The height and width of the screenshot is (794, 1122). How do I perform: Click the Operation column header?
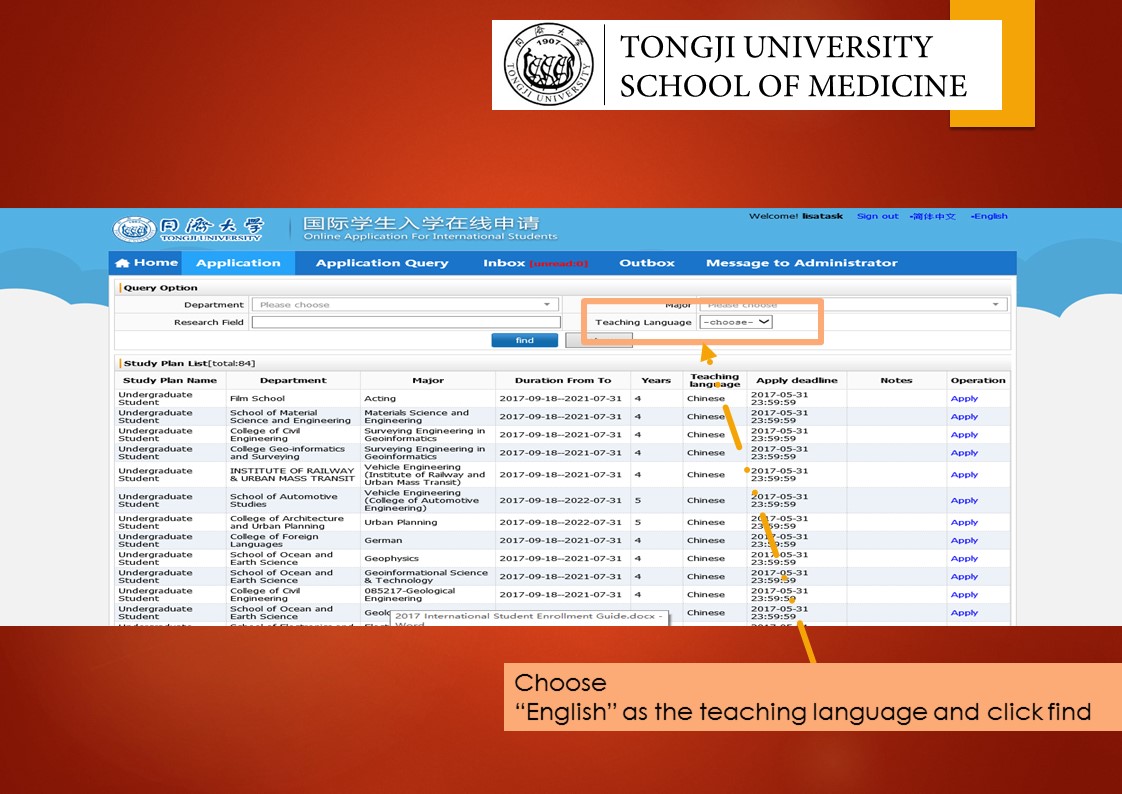pos(977,381)
